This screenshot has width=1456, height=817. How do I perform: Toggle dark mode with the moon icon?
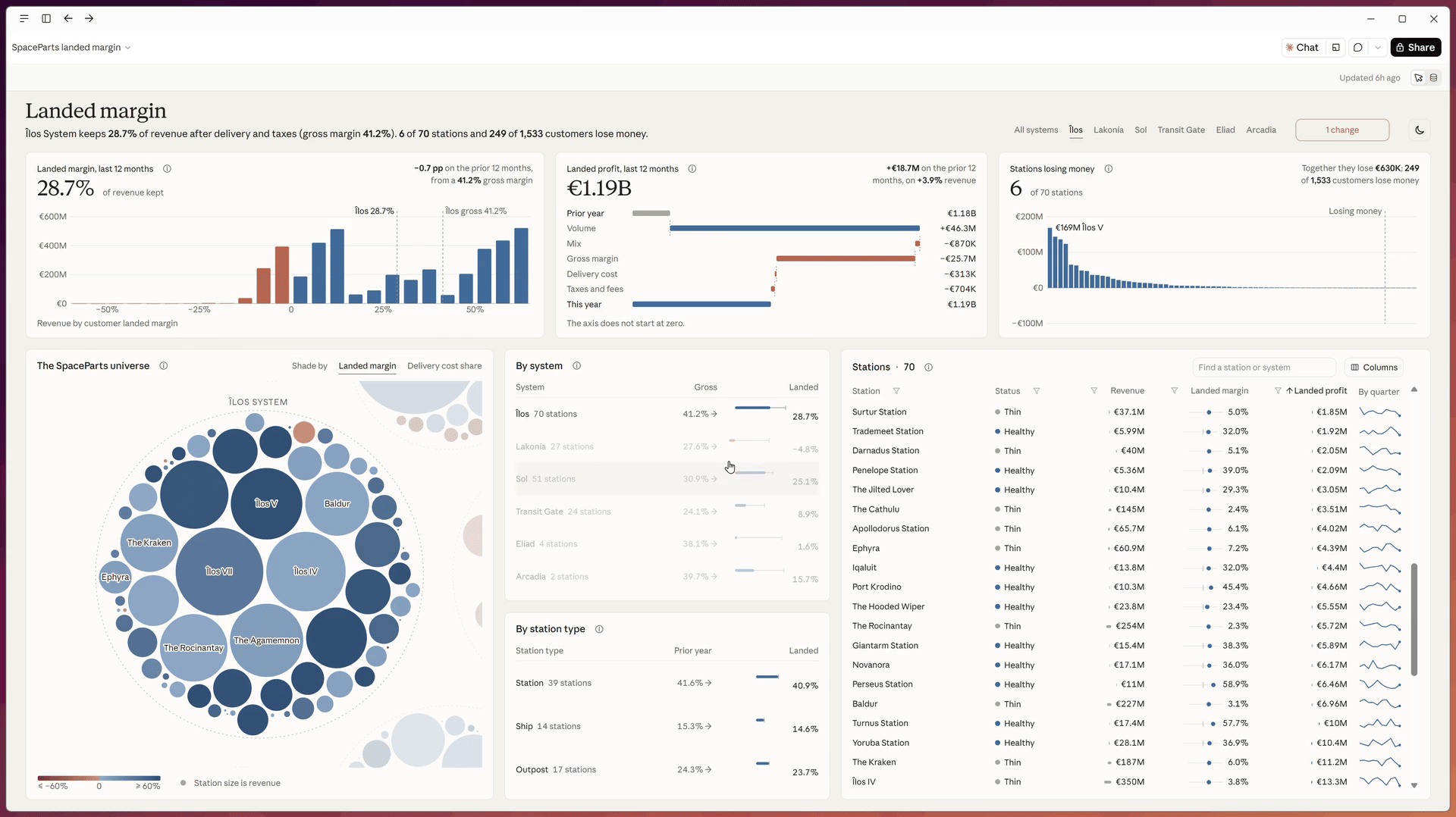(1420, 130)
